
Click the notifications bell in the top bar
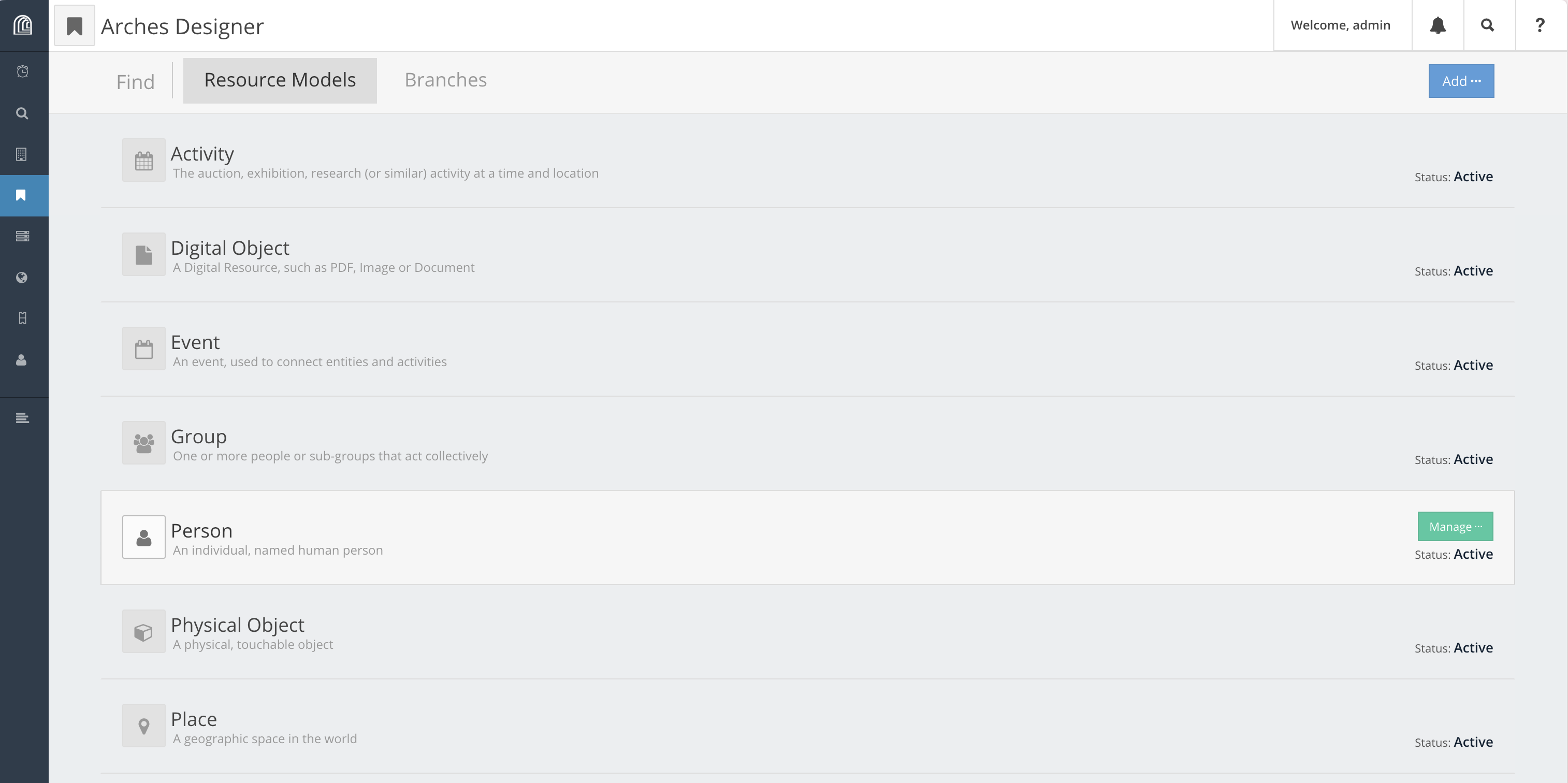(1438, 25)
